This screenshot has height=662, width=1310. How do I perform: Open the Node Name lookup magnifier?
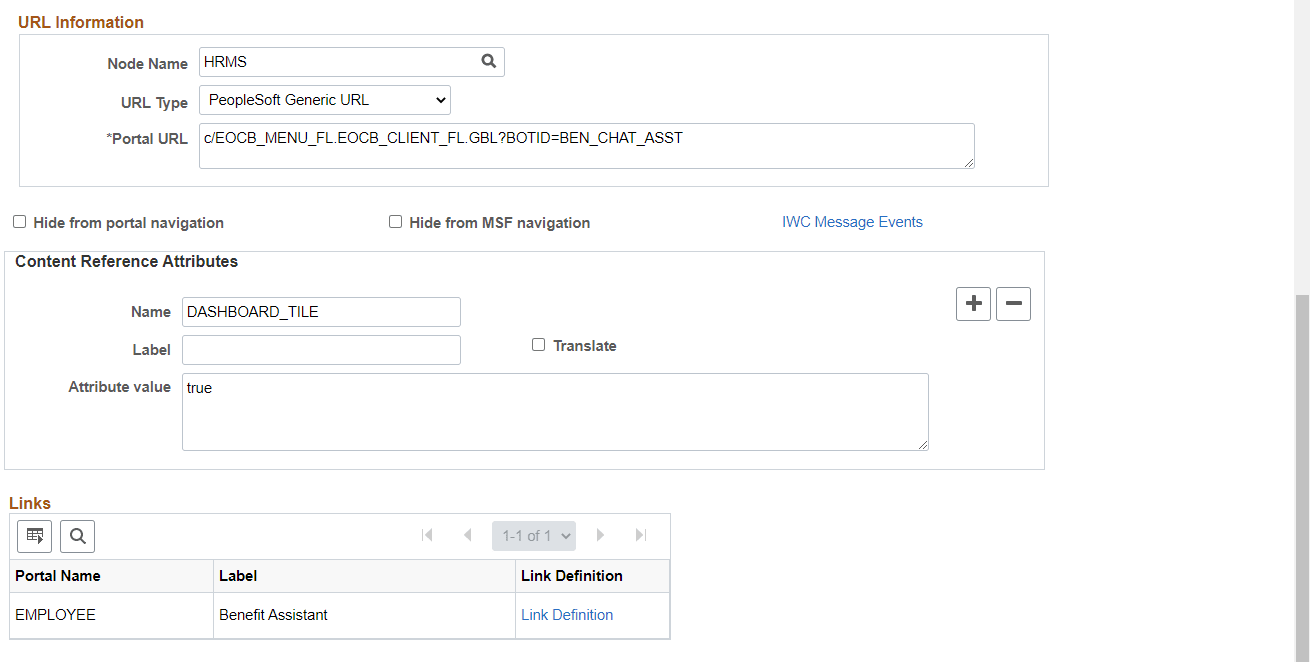(488, 61)
